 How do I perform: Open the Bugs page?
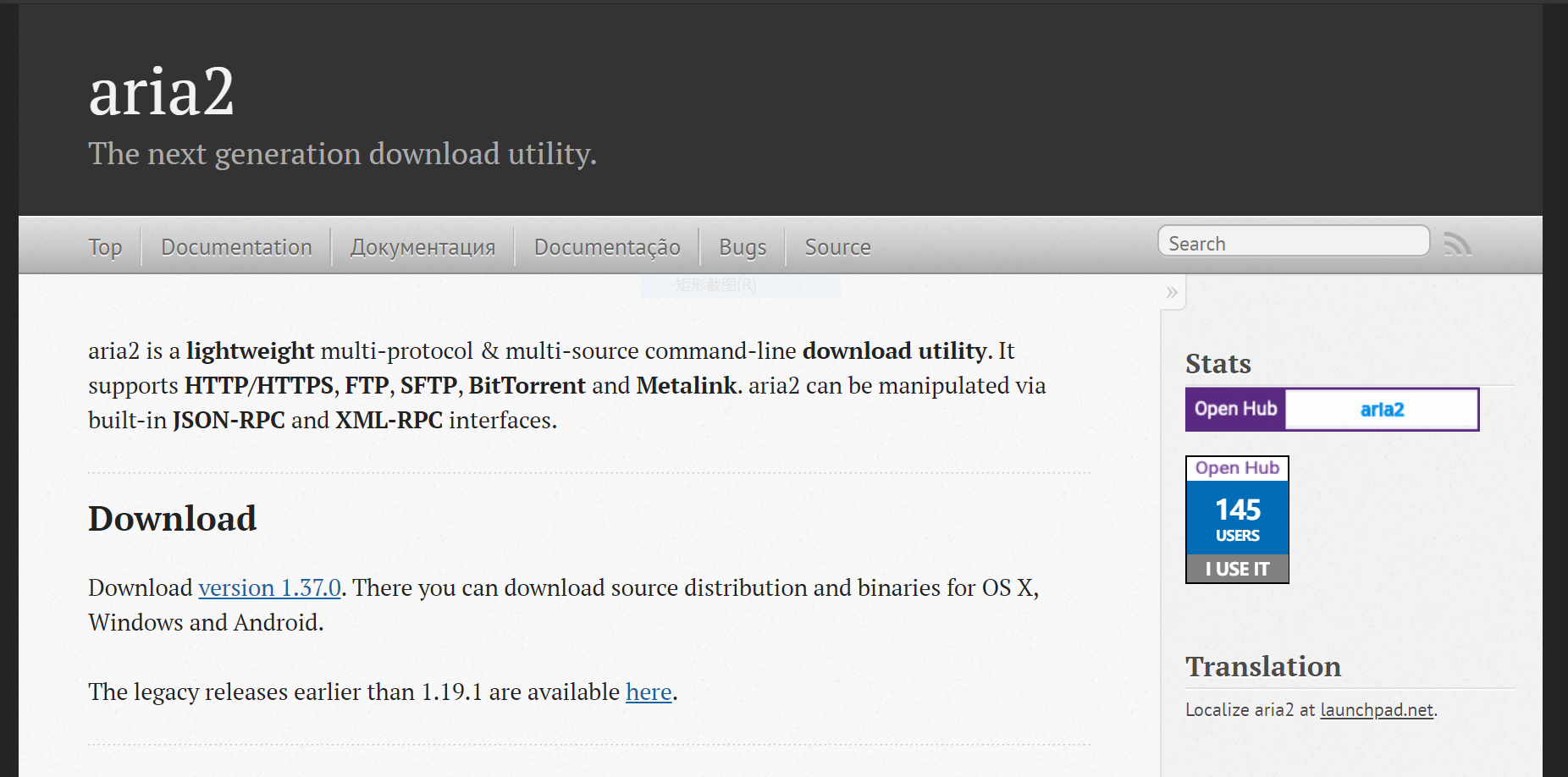pos(743,247)
